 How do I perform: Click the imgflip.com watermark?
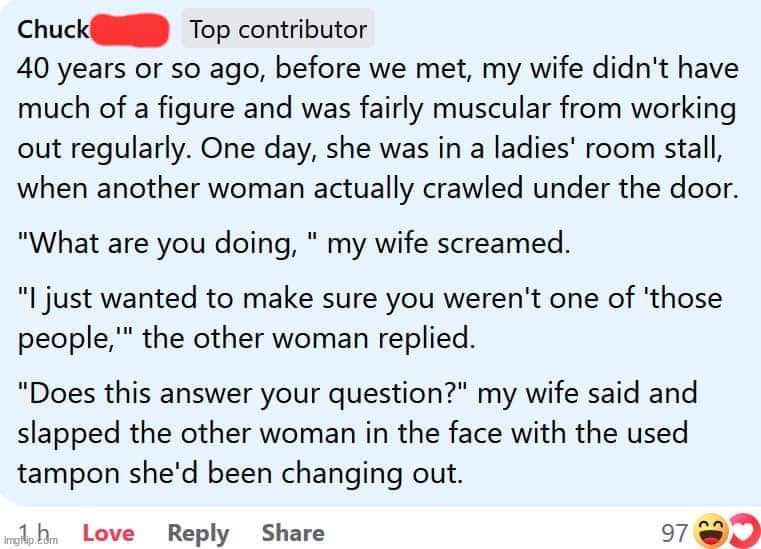coord(31,541)
